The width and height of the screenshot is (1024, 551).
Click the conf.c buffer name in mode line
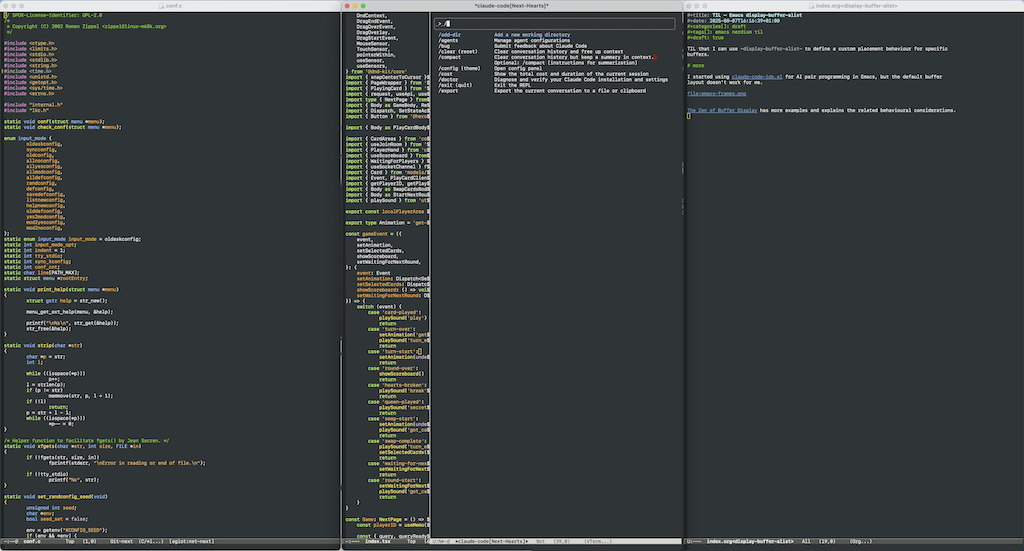click(32, 541)
